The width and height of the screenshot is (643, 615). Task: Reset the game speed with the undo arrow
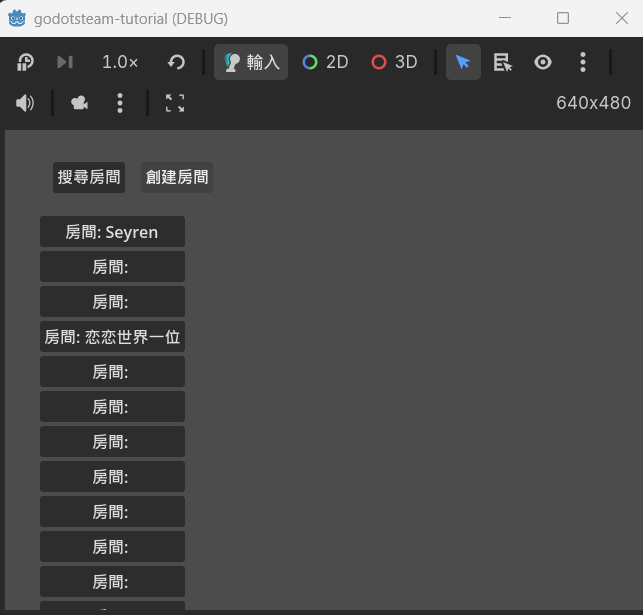pyautogui.click(x=176, y=62)
